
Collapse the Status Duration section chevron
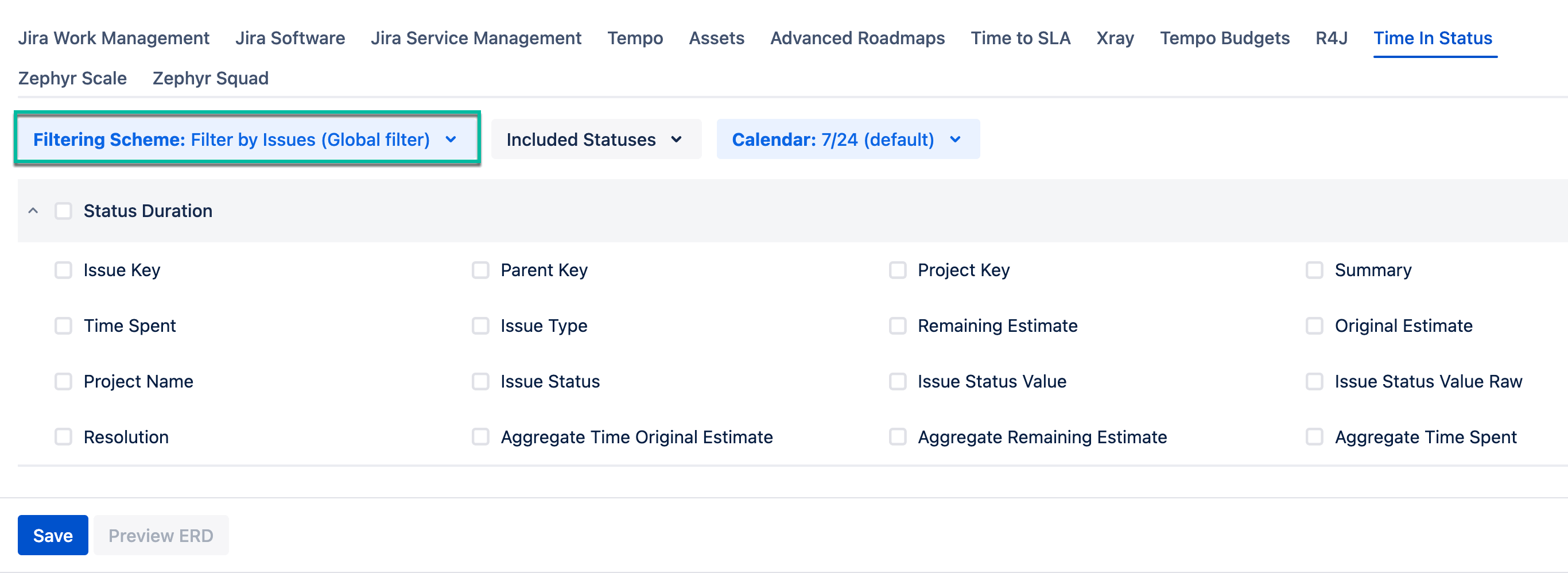pos(33,211)
